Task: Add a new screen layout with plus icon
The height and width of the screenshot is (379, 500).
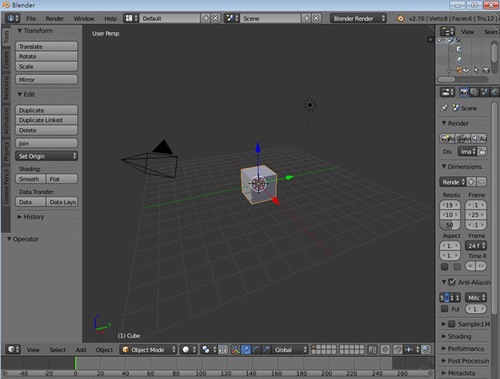Action: pyautogui.click(x=206, y=18)
